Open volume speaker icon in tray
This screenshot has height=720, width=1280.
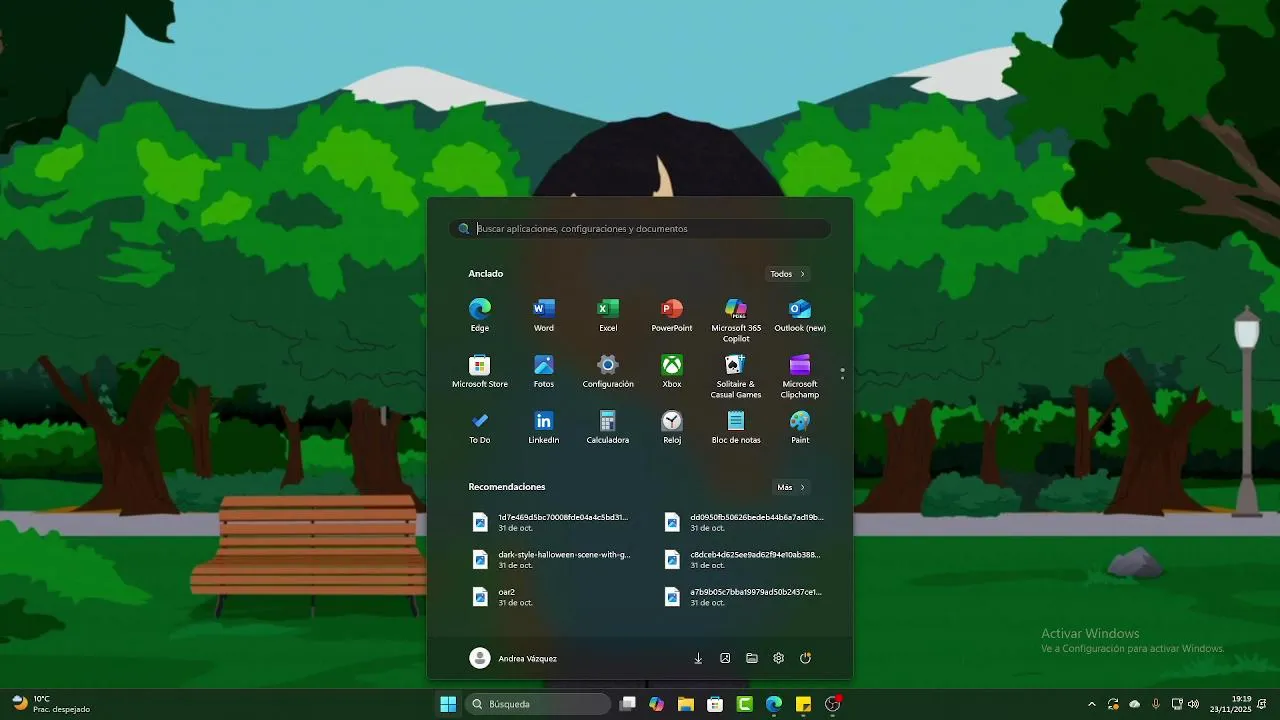(x=1193, y=704)
